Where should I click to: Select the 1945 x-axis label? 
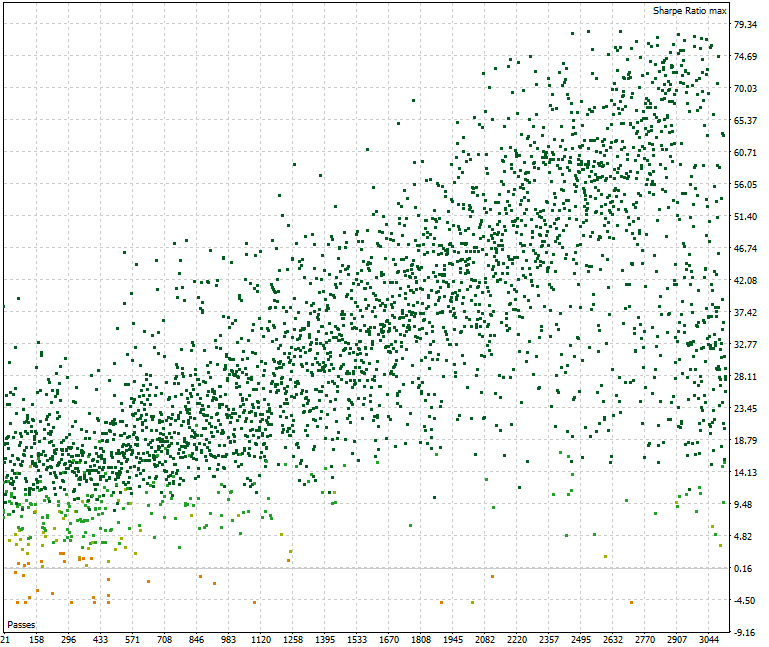click(x=453, y=640)
